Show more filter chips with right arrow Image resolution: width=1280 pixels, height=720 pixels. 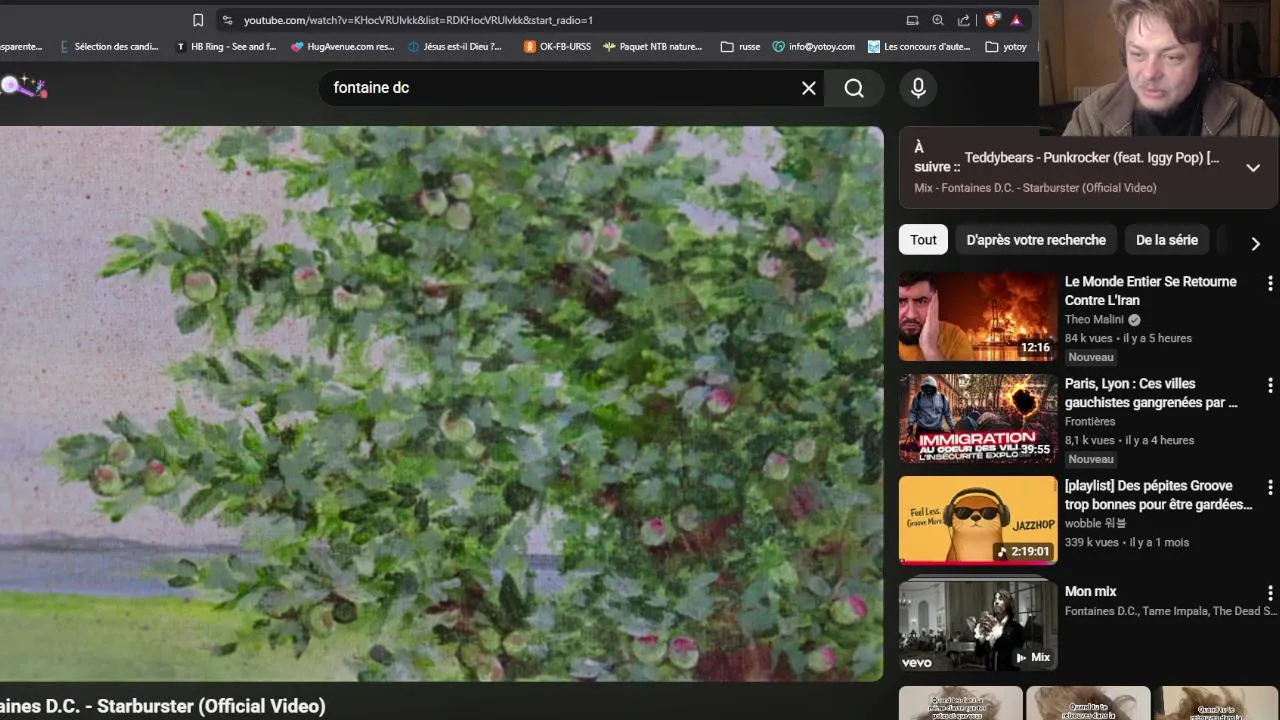[1255, 243]
